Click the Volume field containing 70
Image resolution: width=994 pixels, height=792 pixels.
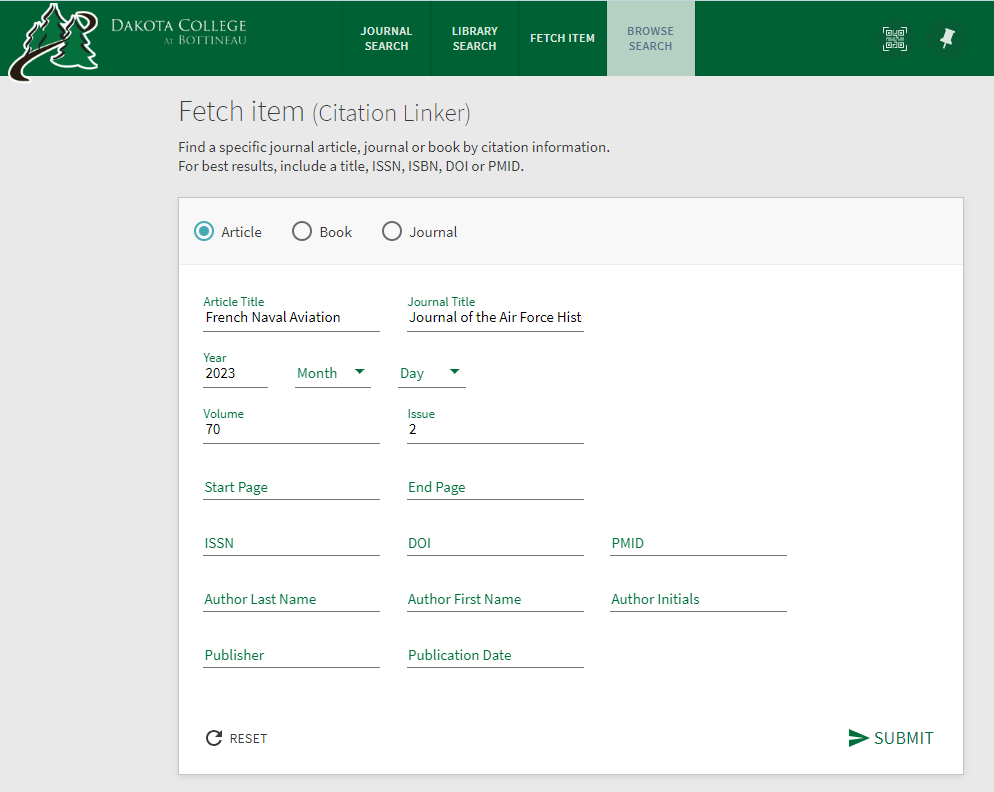point(292,429)
